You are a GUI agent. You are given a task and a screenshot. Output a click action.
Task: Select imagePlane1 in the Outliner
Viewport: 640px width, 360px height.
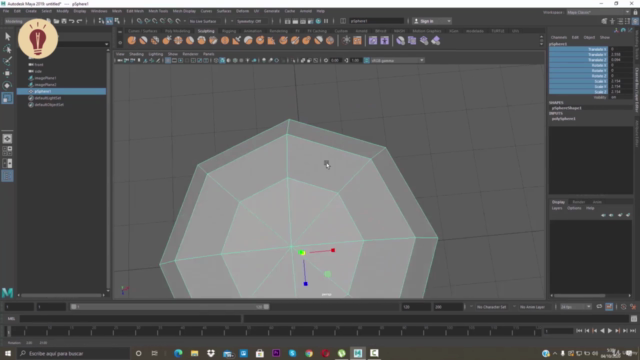[45, 78]
